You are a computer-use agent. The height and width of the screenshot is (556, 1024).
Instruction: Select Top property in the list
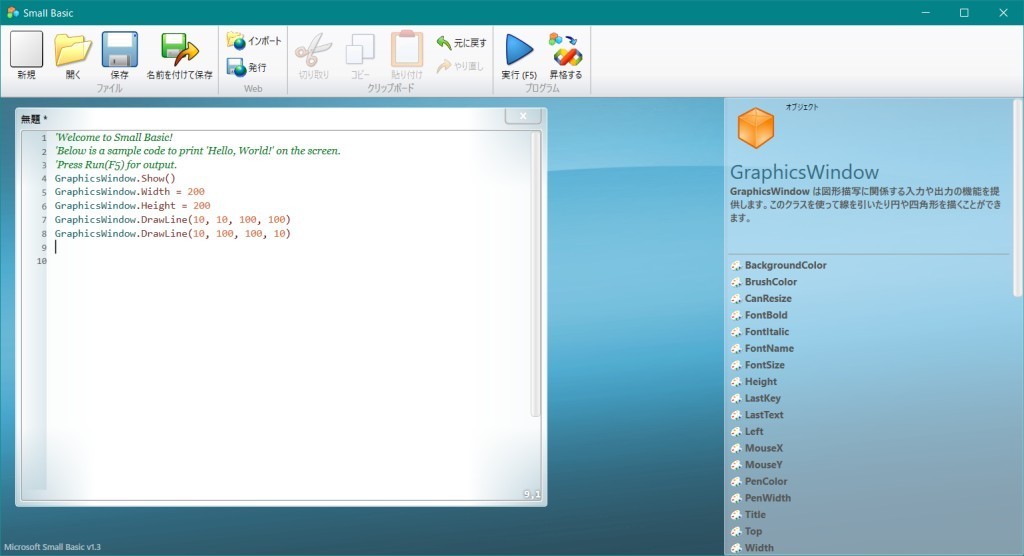[x=753, y=531]
